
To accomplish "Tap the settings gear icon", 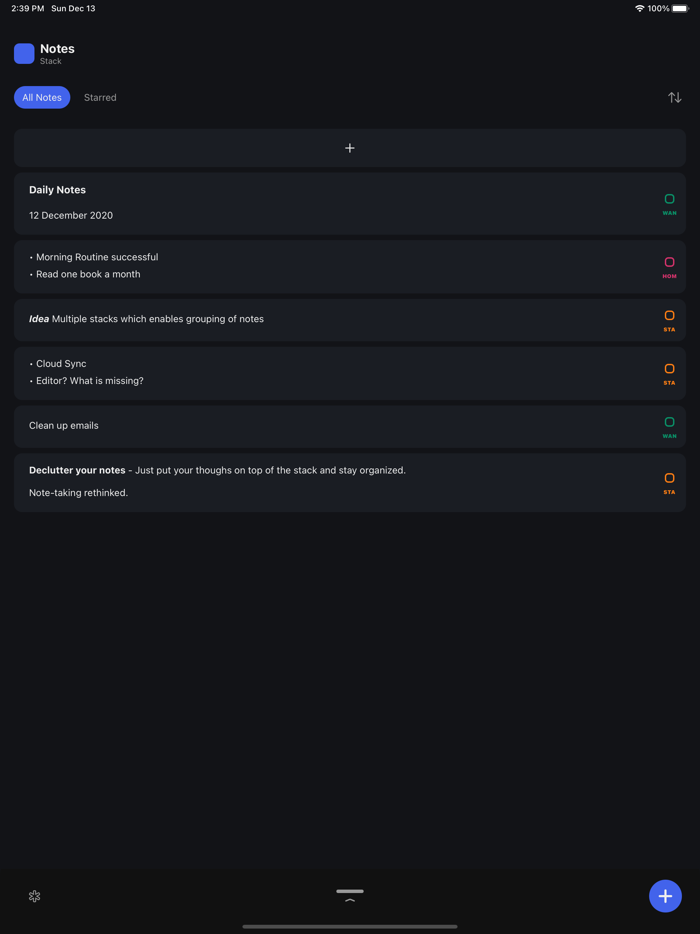I will click(x=35, y=896).
